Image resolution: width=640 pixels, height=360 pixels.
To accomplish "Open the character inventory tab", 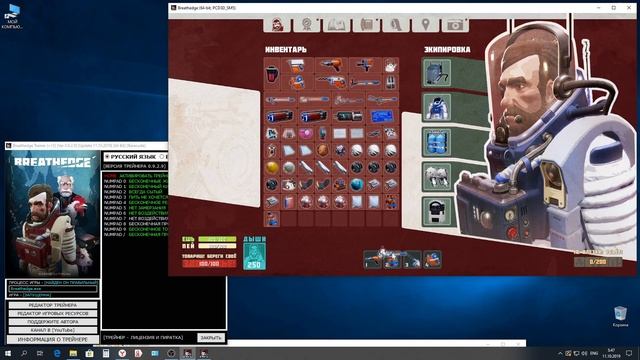I will [278, 24].
